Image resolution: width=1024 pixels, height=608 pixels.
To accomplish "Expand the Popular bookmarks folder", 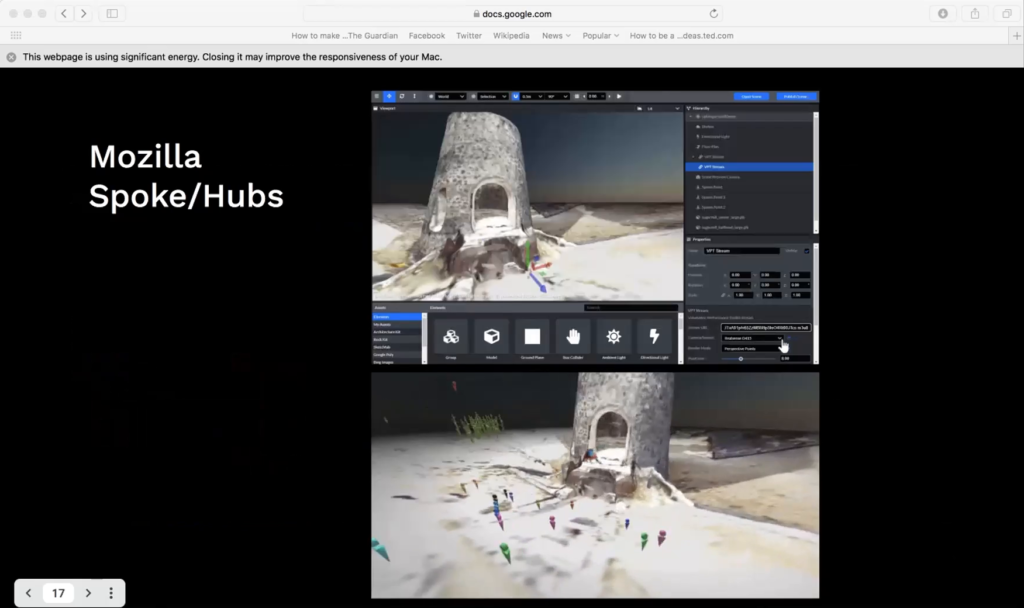I will pos(600,36).
